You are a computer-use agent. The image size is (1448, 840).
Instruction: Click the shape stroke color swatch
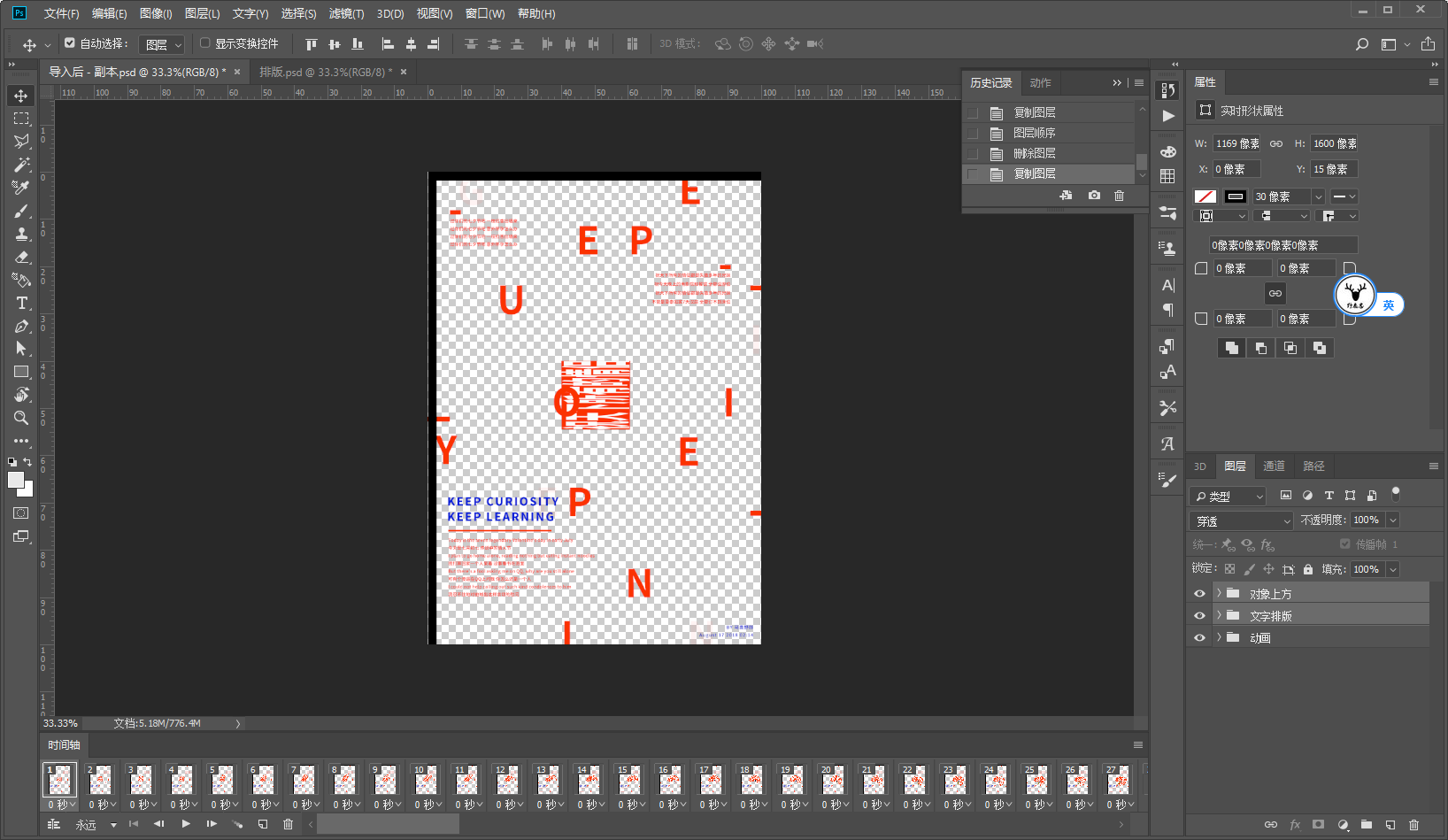pyautogui.click(x=1236, y=197)
